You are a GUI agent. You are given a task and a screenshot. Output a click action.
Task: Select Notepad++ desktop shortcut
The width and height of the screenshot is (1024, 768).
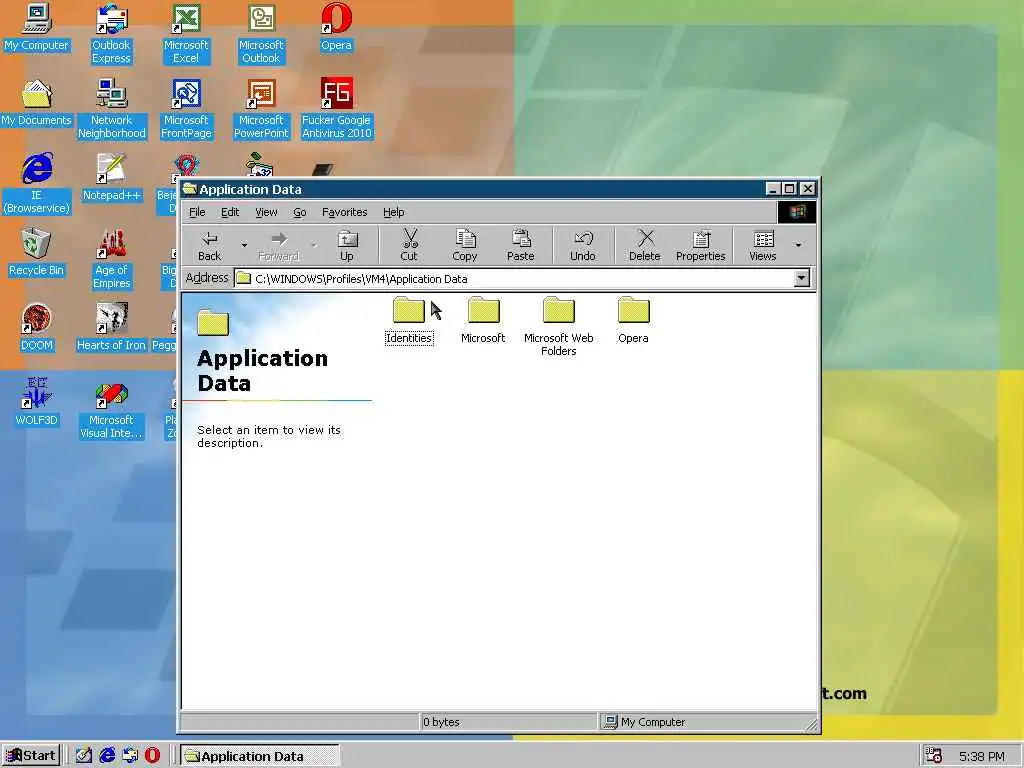(112, 178)
